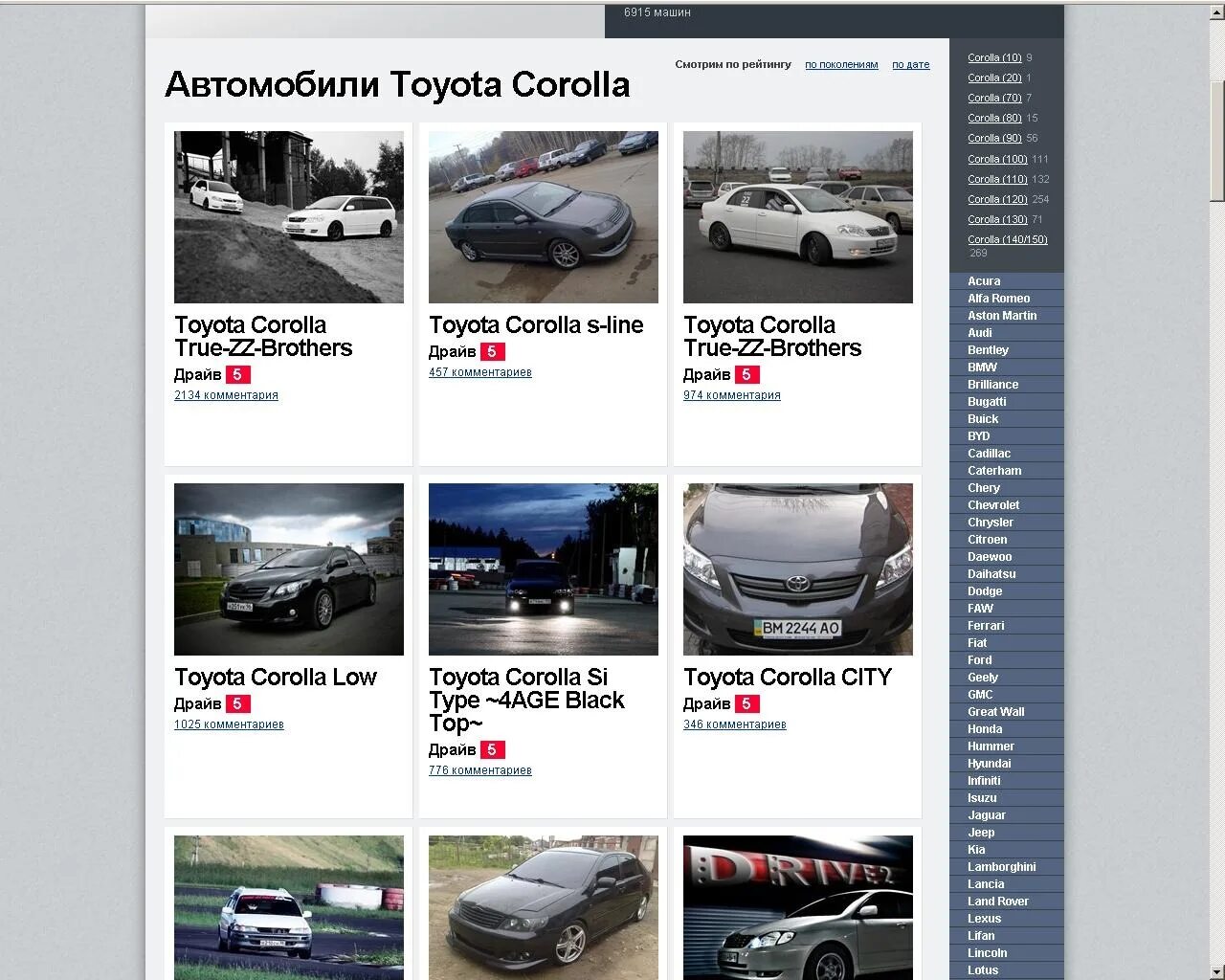The height and width of the screenshot is (980, 1225).
Task: Go to Lamborghini brand
Action: 1001,867
